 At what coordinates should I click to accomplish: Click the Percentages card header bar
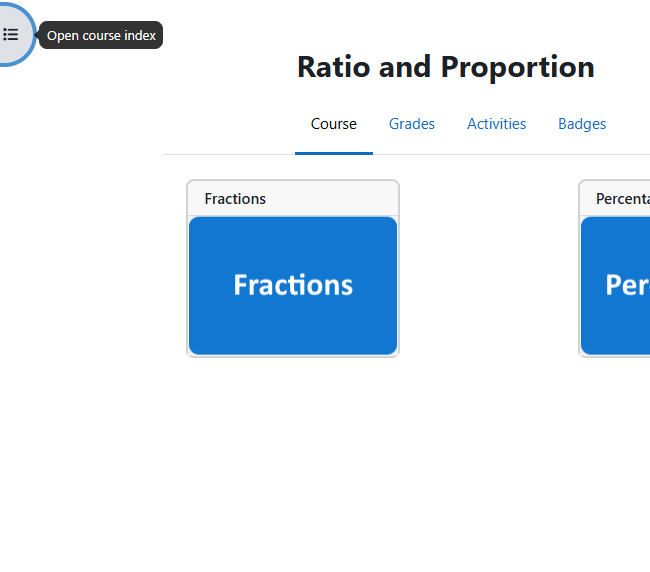[615, 199]
